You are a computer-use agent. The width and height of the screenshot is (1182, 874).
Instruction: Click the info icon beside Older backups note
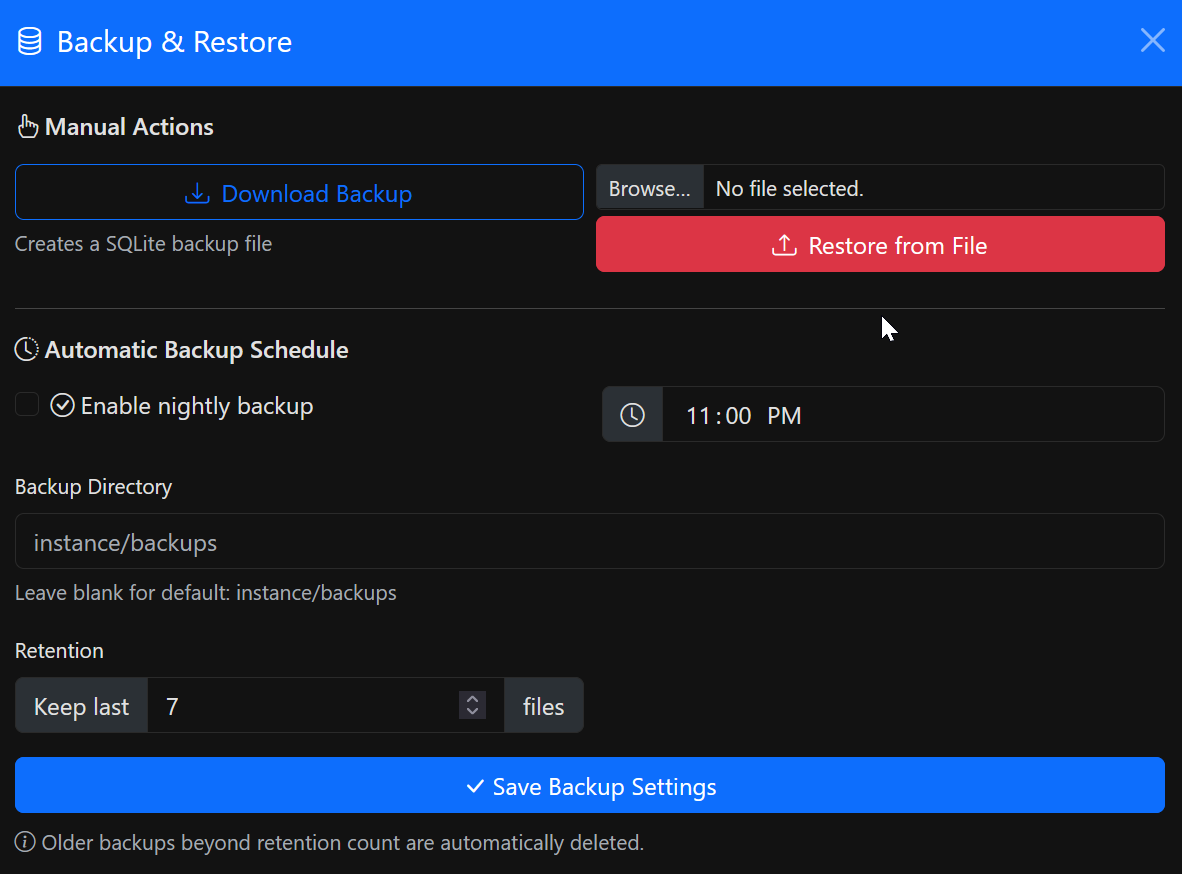click(x=25, y=842)
